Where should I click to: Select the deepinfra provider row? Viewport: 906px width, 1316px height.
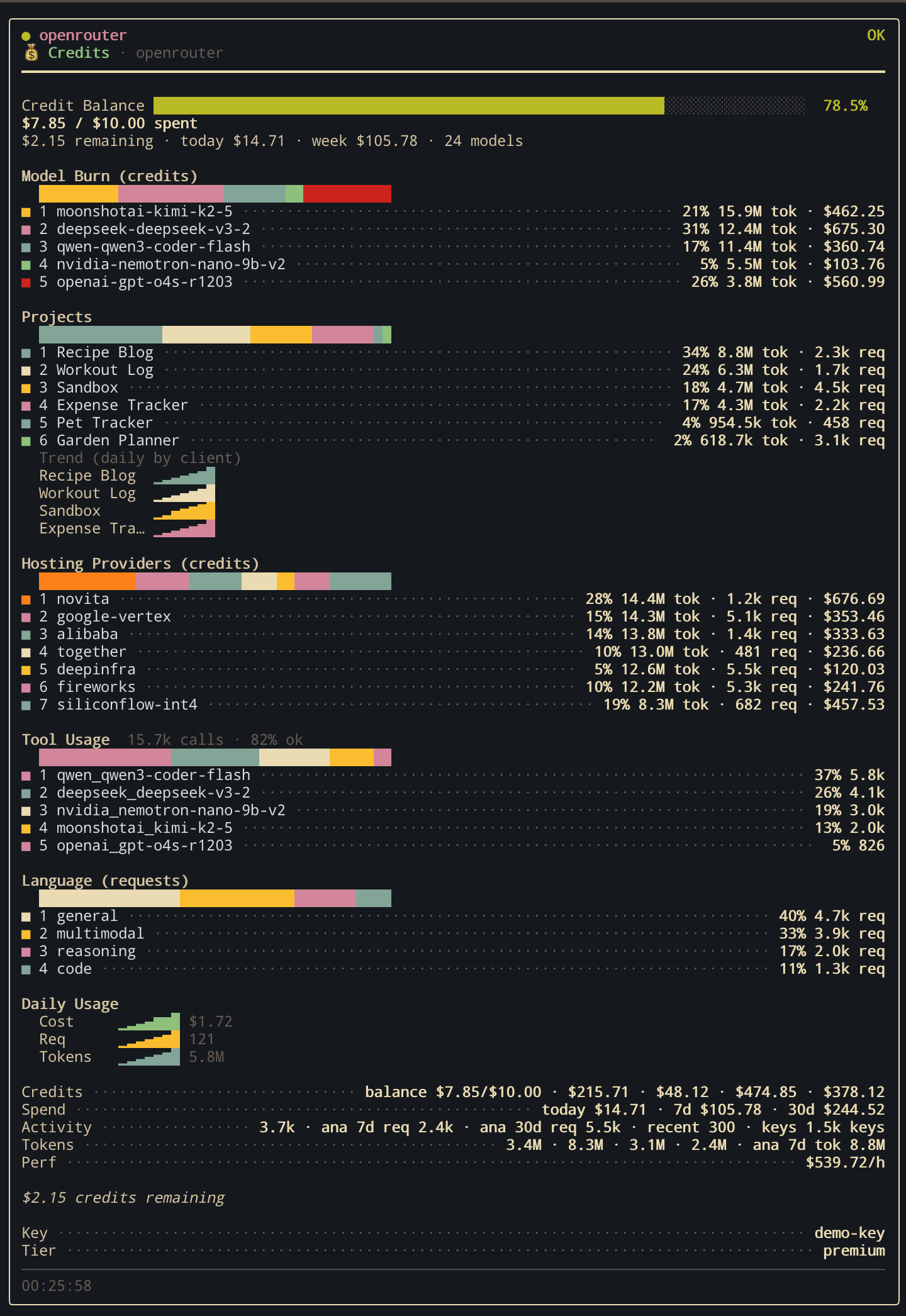coord(453,669)
